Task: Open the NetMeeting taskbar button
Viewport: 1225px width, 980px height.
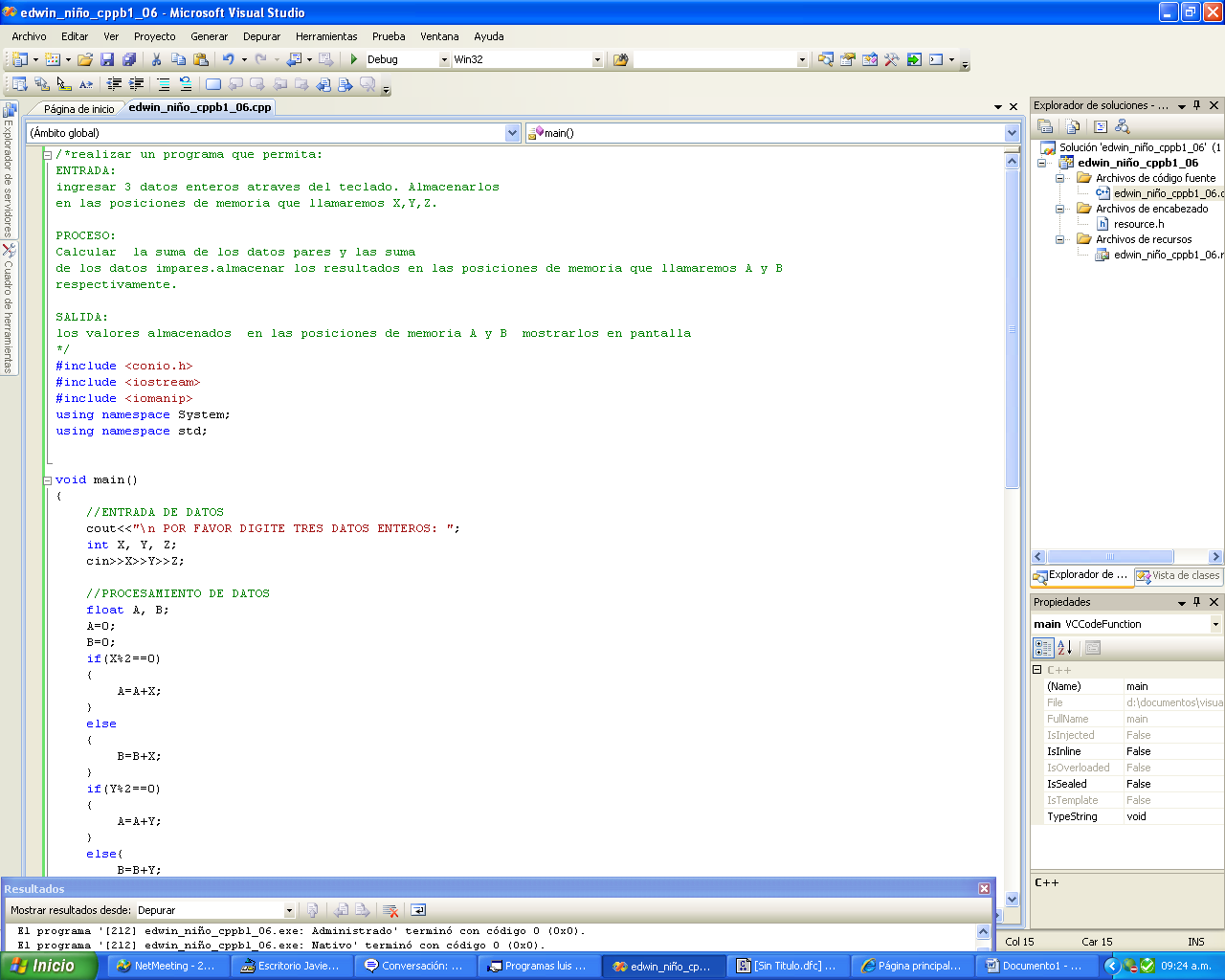Action: point(167,967)
